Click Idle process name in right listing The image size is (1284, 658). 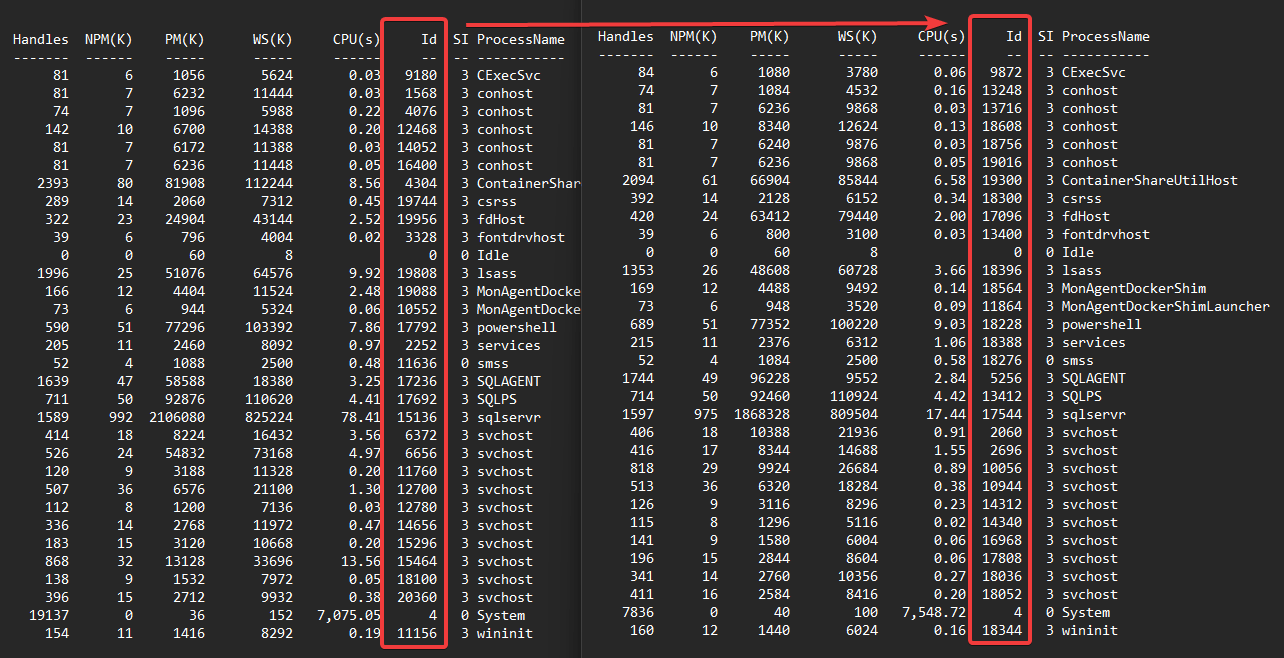(x=1077, y=252)
